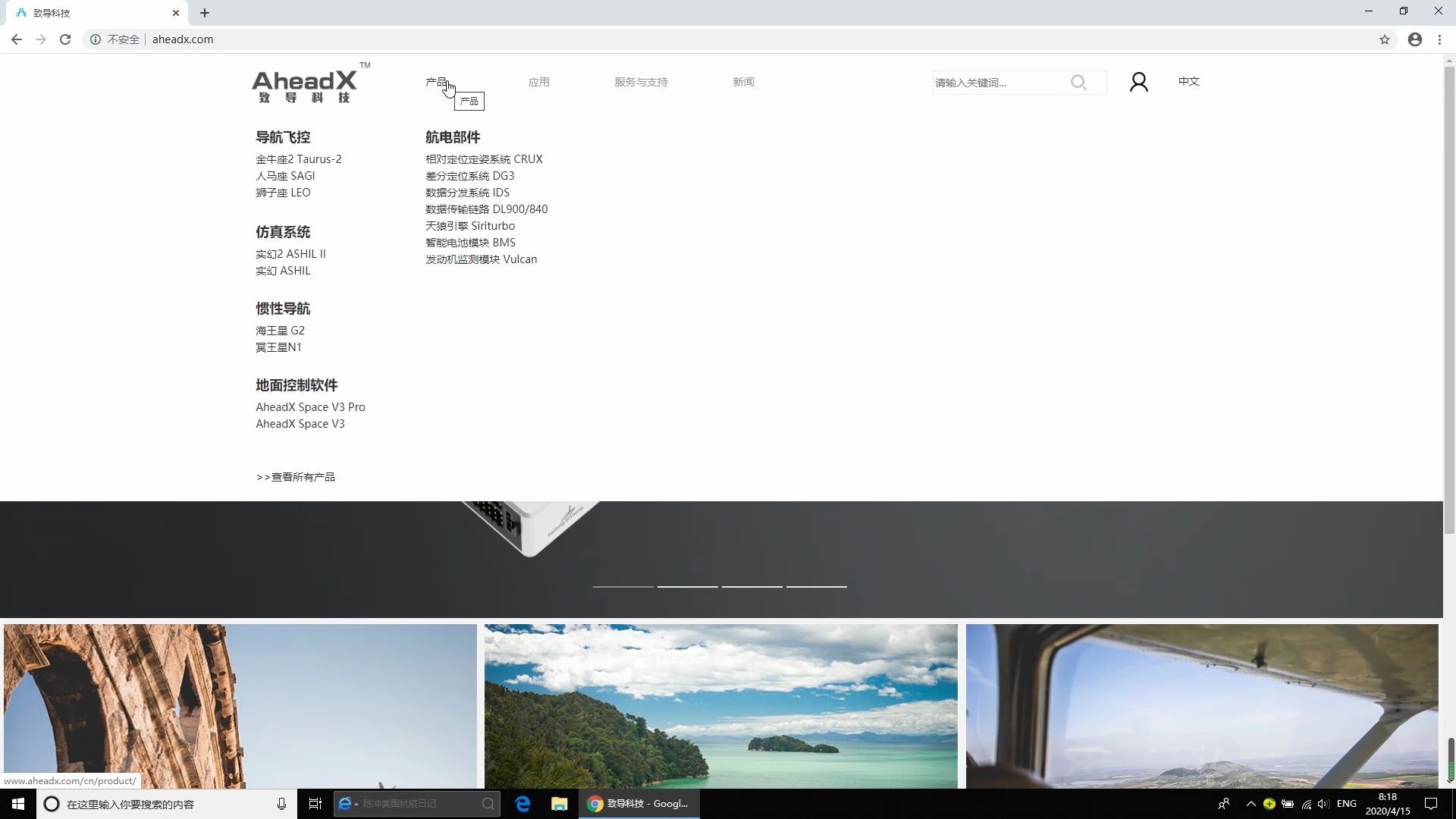Open 狮子座 LEO product link
This screenshot has height=819, width=1456.
pos(283,193)
